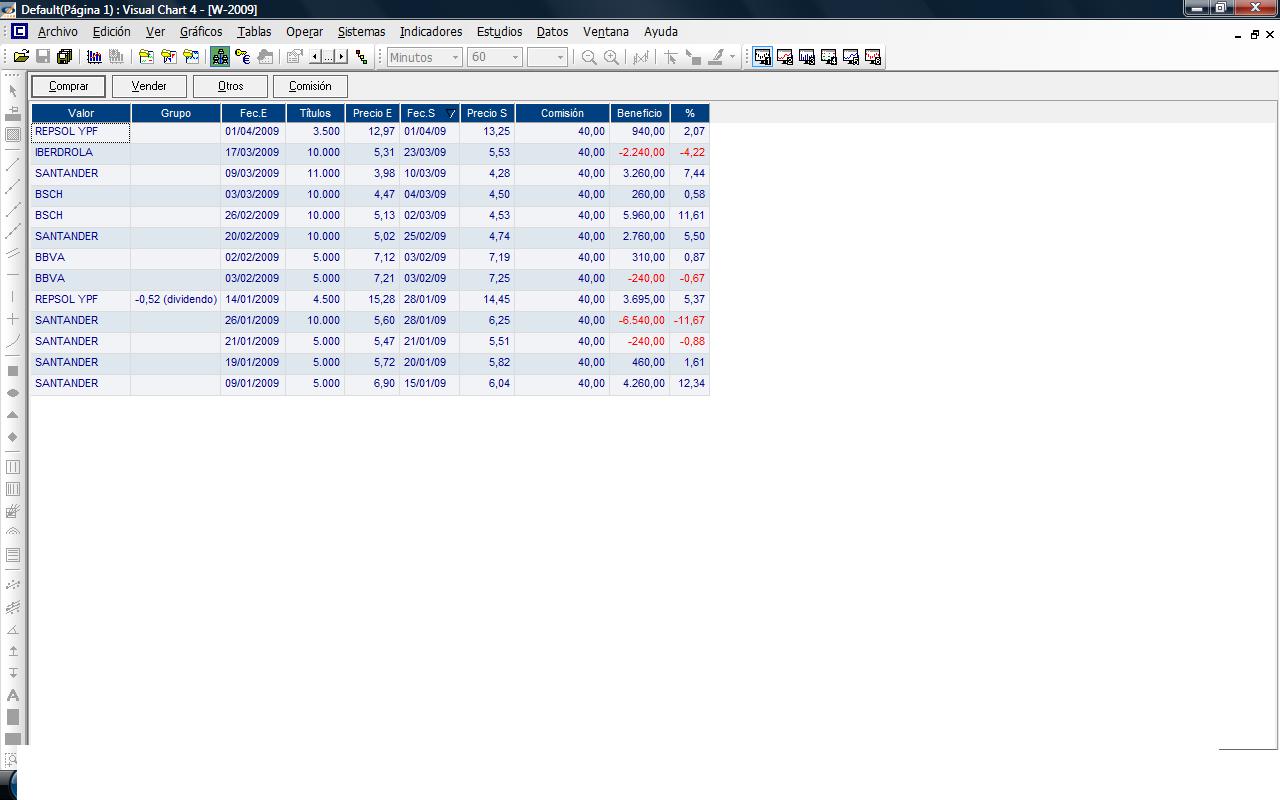1280x800 pixels.
Task: Click the small green nodes icon
Action: tap(361, 57)
